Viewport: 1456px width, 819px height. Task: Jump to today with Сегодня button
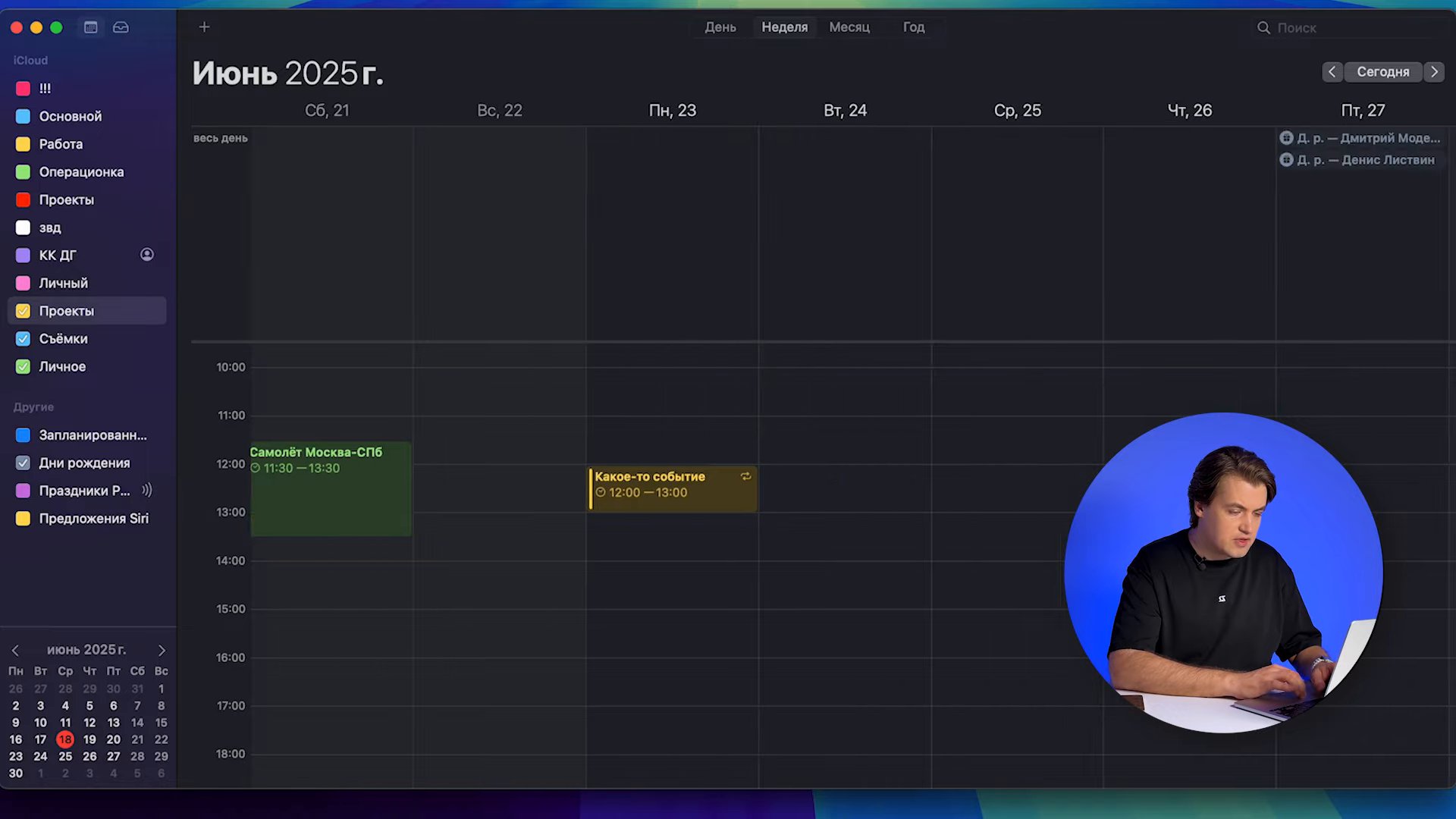1383,71
